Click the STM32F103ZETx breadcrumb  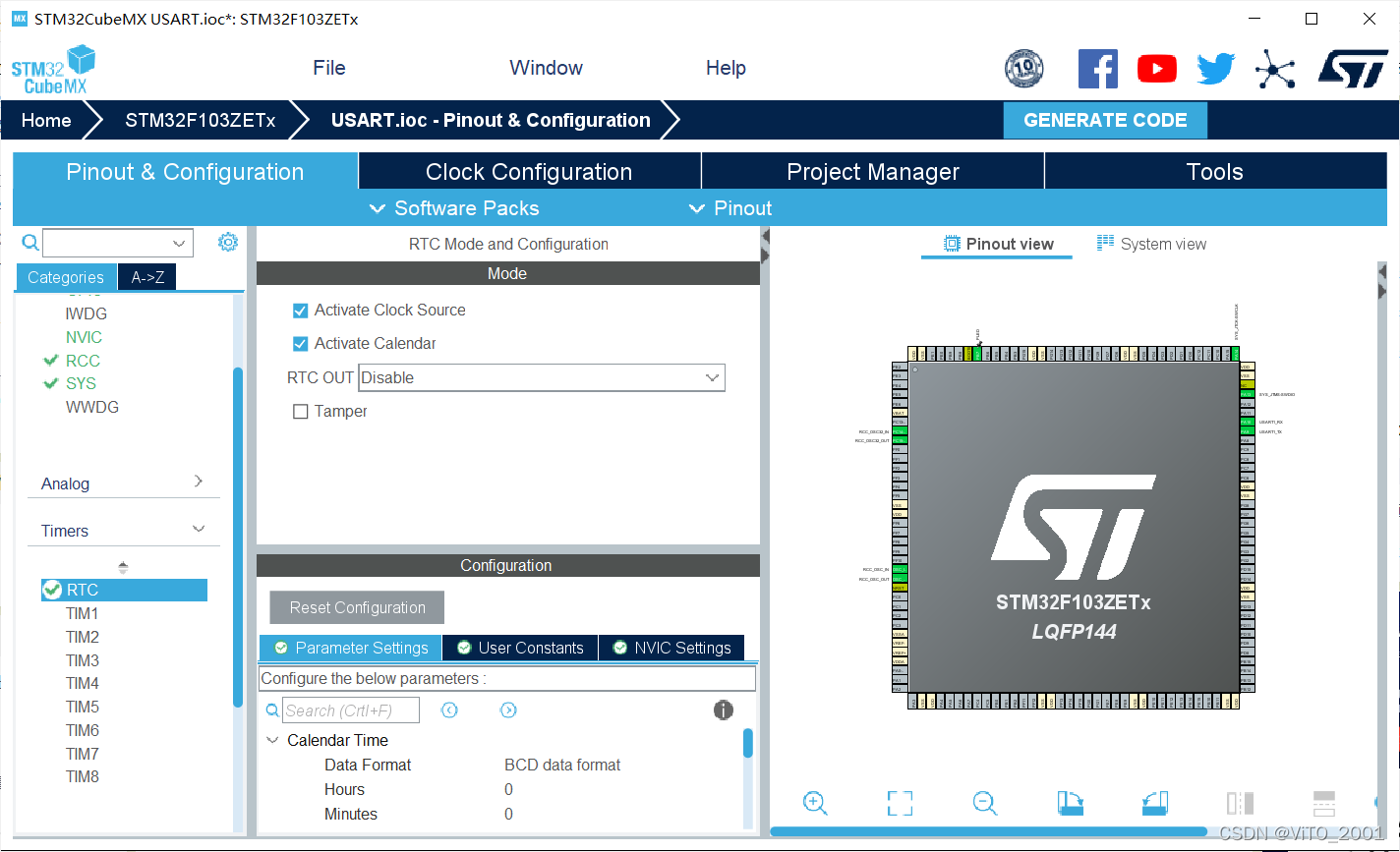click(x=200, y=120)
